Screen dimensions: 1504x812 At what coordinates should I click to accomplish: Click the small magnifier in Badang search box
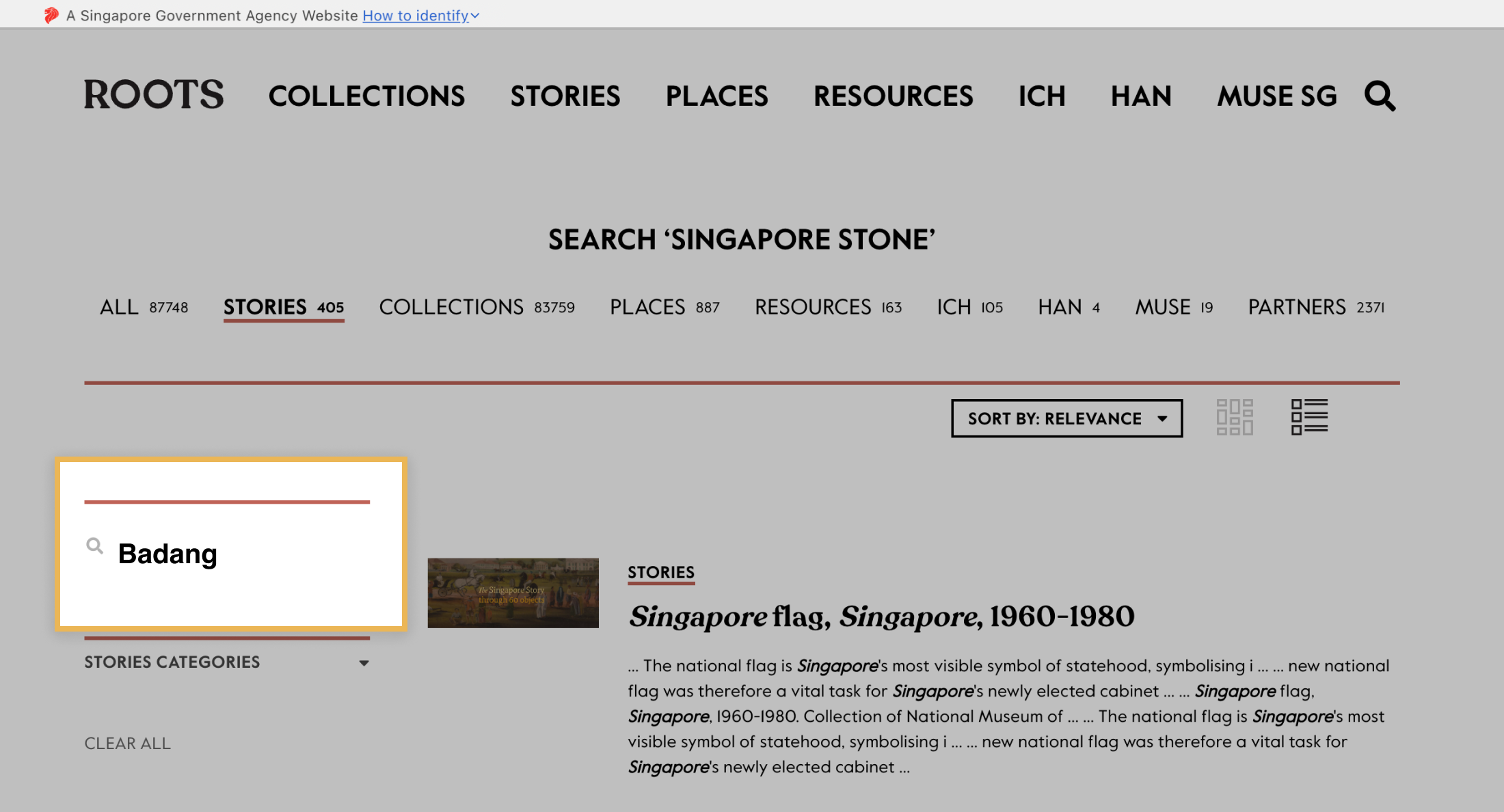95,546
